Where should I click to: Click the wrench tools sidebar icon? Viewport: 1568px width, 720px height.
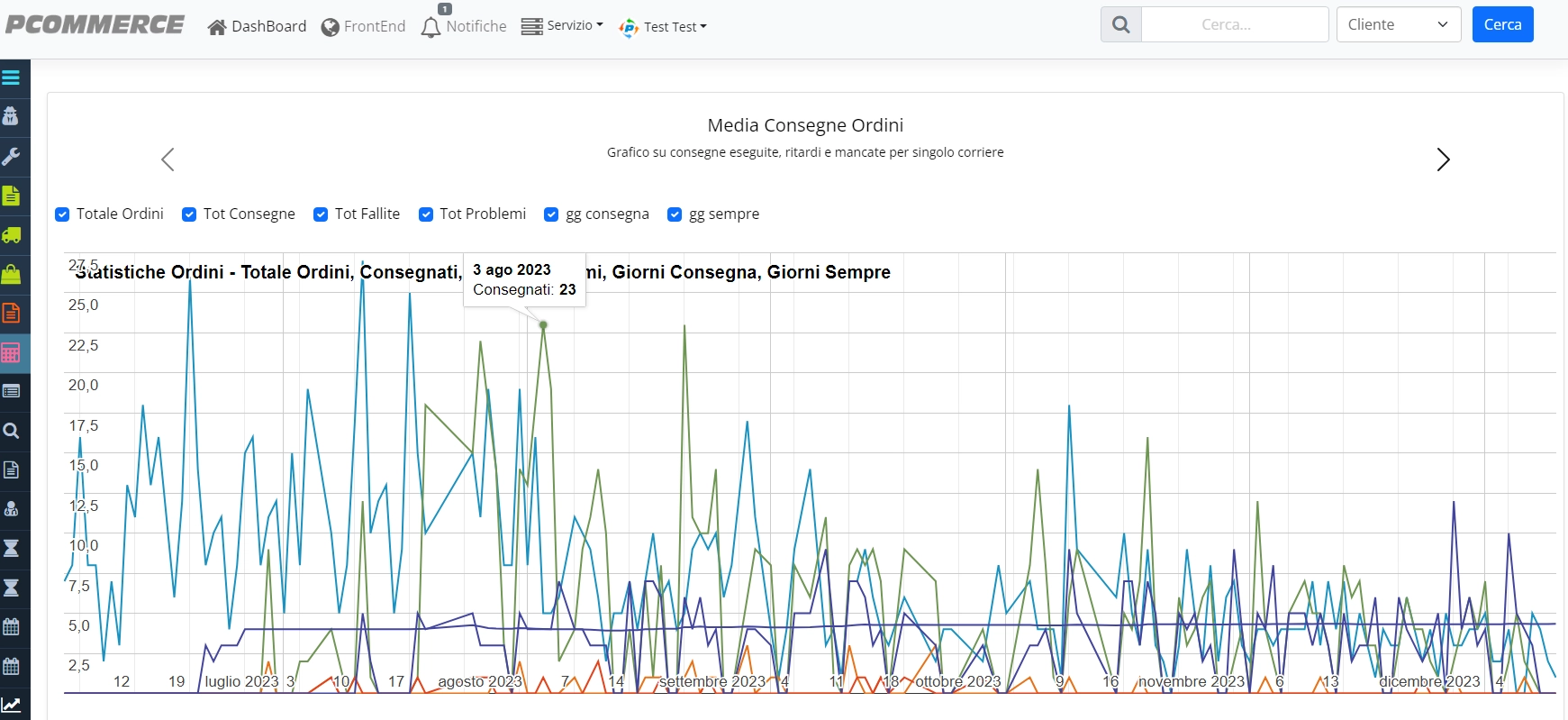click(11, 156)
